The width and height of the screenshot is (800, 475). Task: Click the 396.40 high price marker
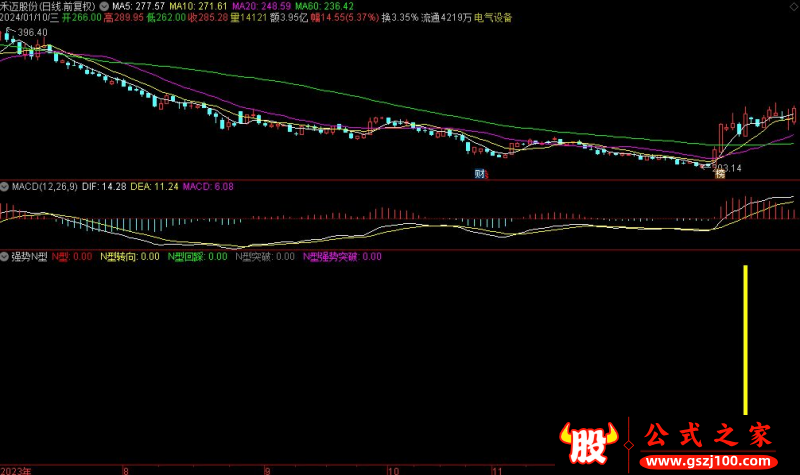tap(32, 33)
